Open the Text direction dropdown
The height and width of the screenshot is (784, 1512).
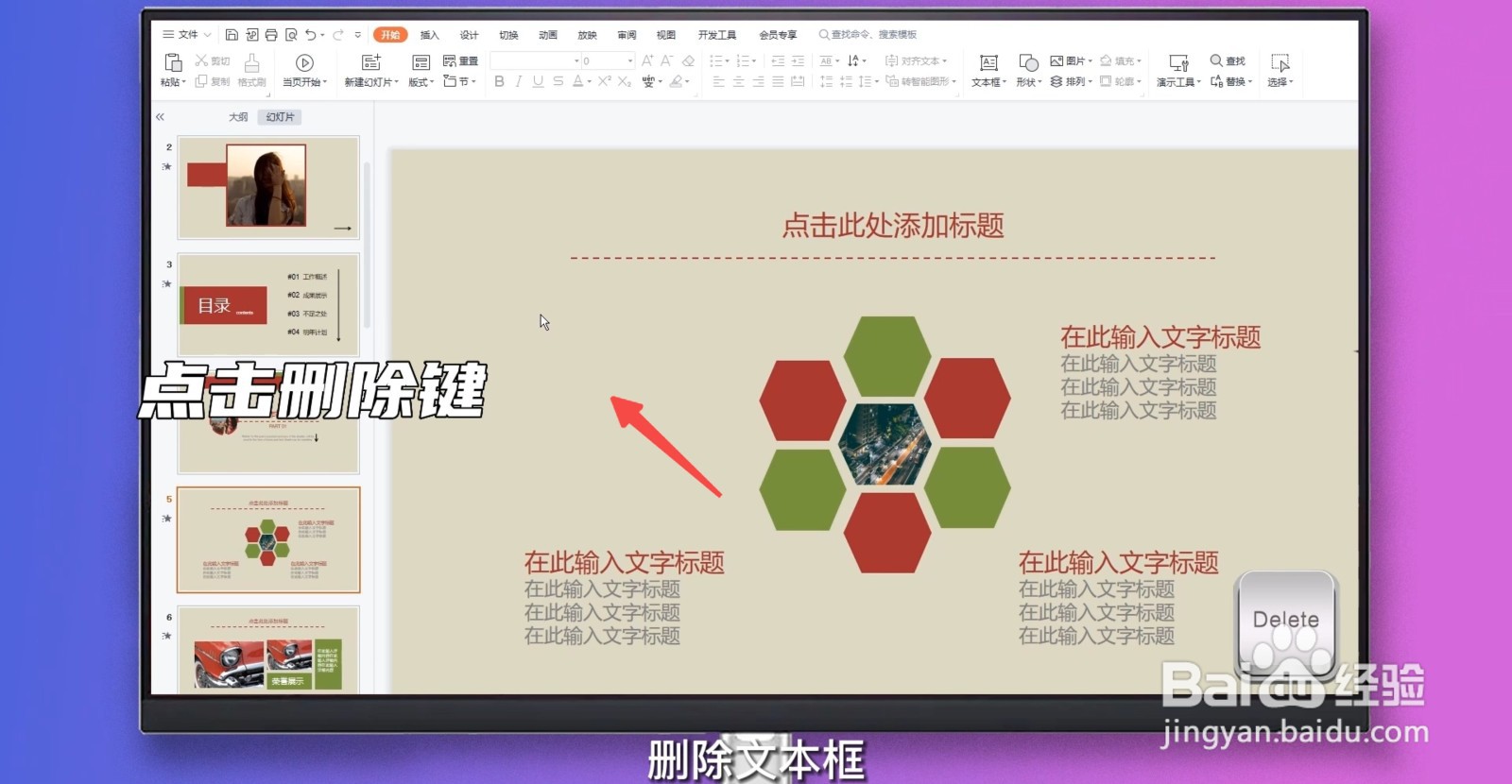pos(856,60)
